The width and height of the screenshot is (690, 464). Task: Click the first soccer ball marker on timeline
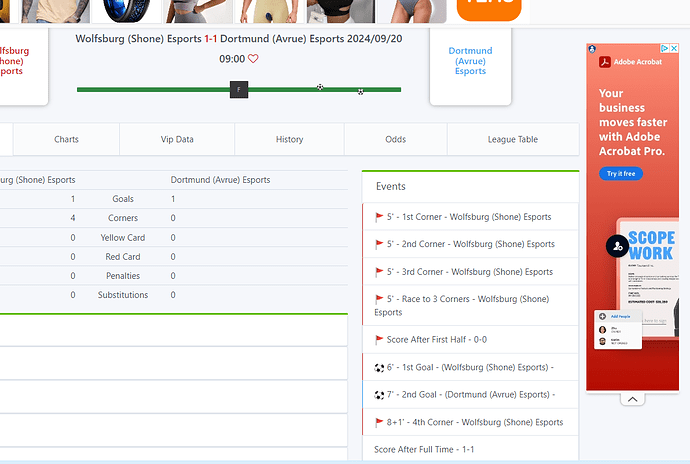pos(320,88)
